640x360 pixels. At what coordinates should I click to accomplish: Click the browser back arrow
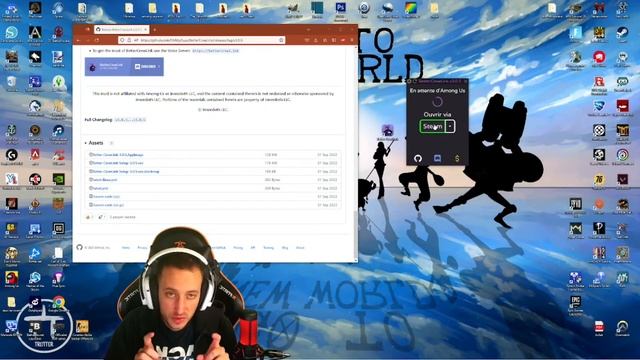78,40
